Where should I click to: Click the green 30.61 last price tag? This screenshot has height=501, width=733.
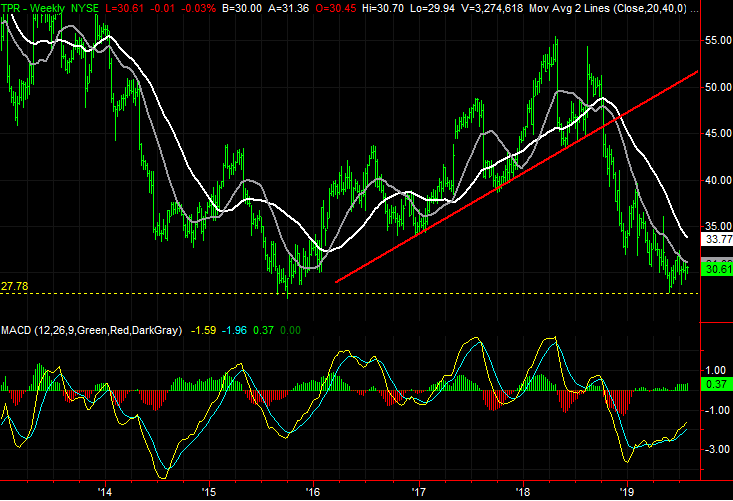click(716, 269)
